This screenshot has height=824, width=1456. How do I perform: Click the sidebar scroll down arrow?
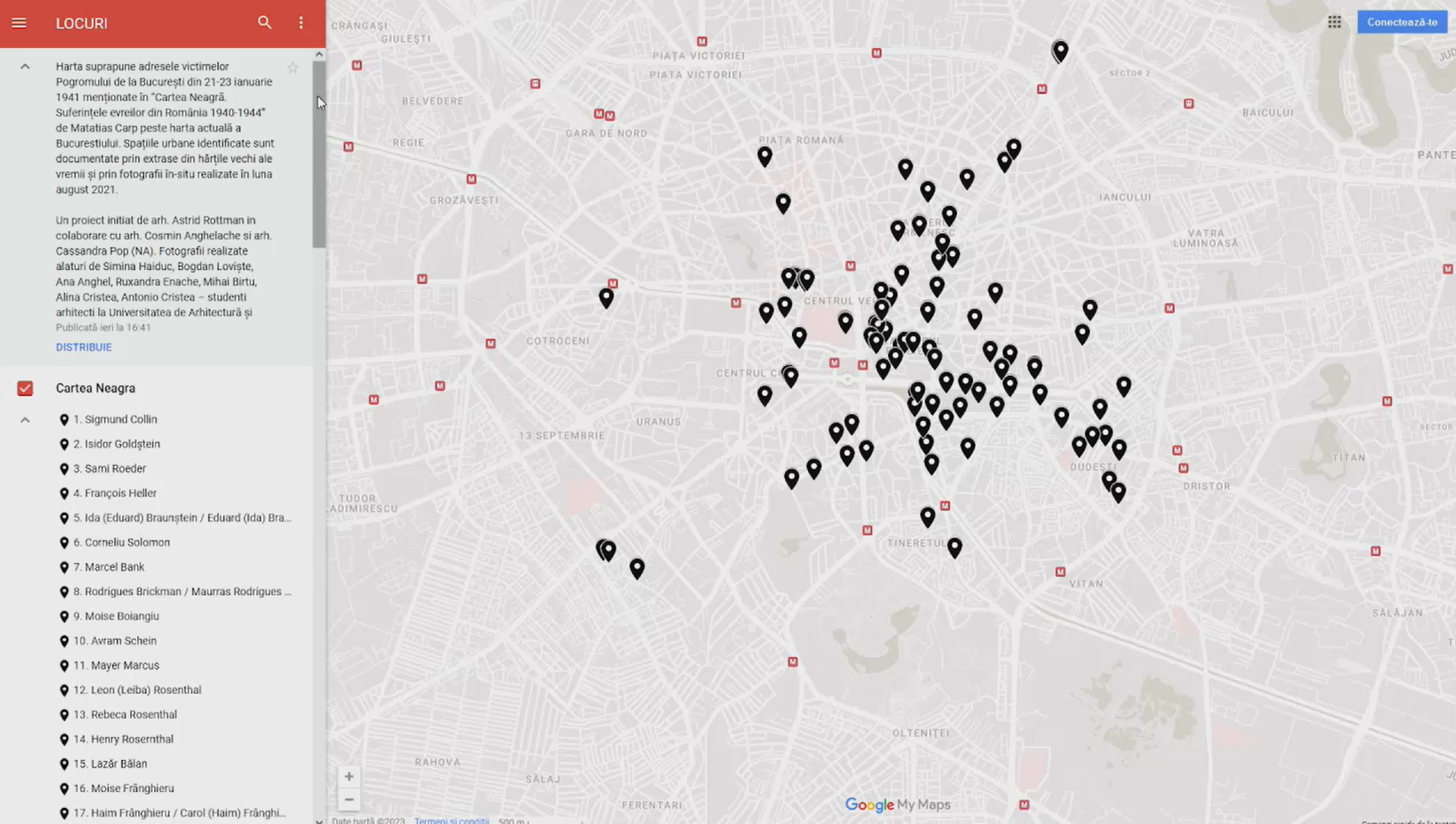319,820
